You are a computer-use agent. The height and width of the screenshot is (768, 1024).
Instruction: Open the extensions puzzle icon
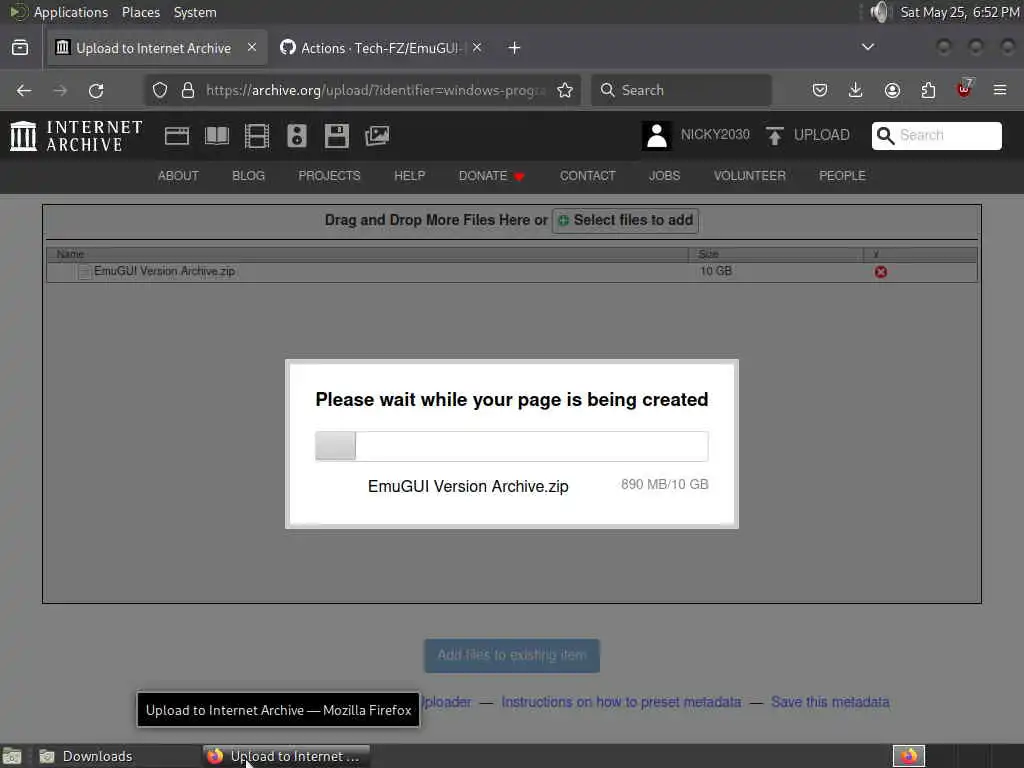pos(928,90)
